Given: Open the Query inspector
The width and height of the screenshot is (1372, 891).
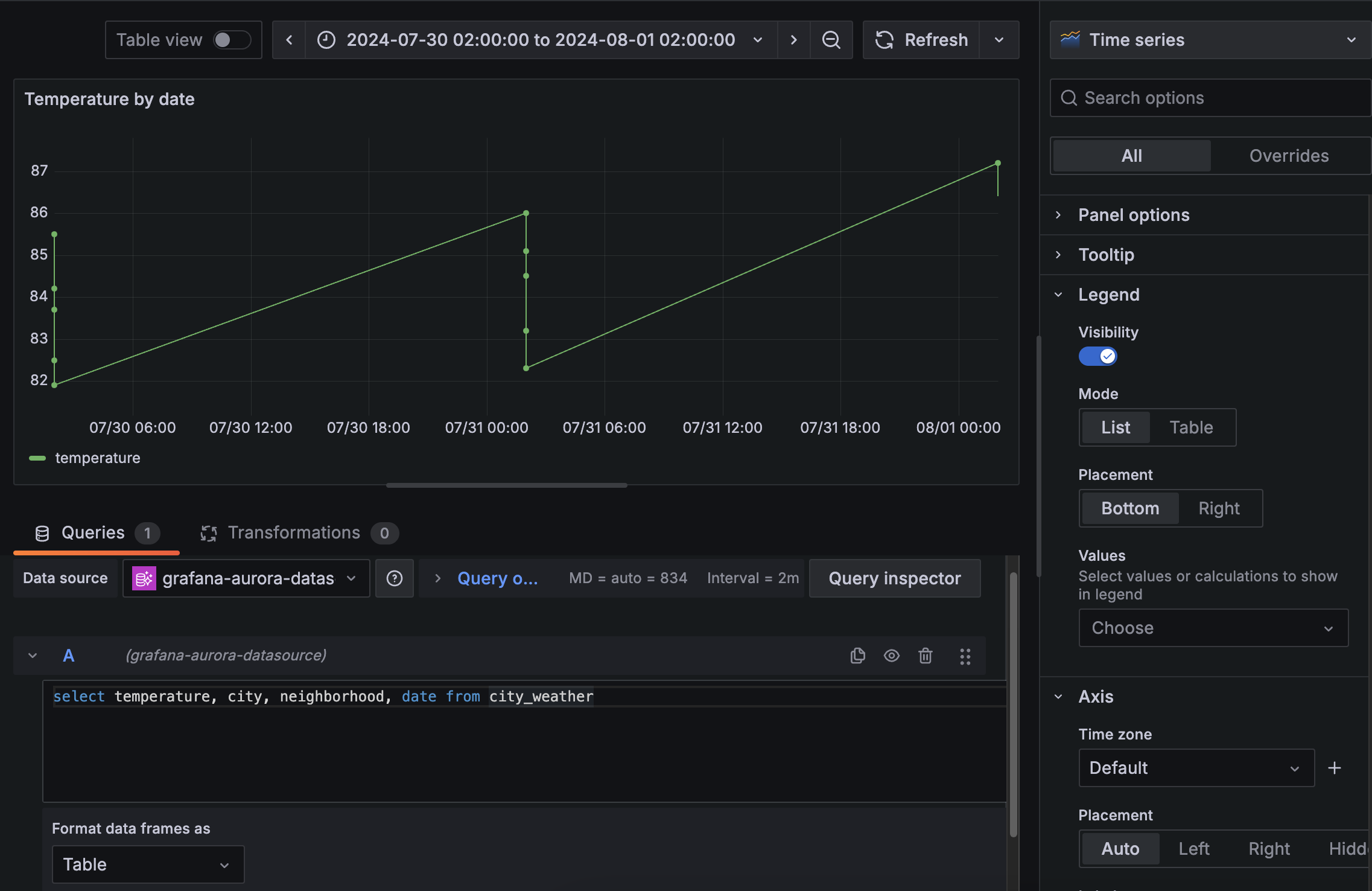Looking at the screenshot, I should [x=894, y=578].
